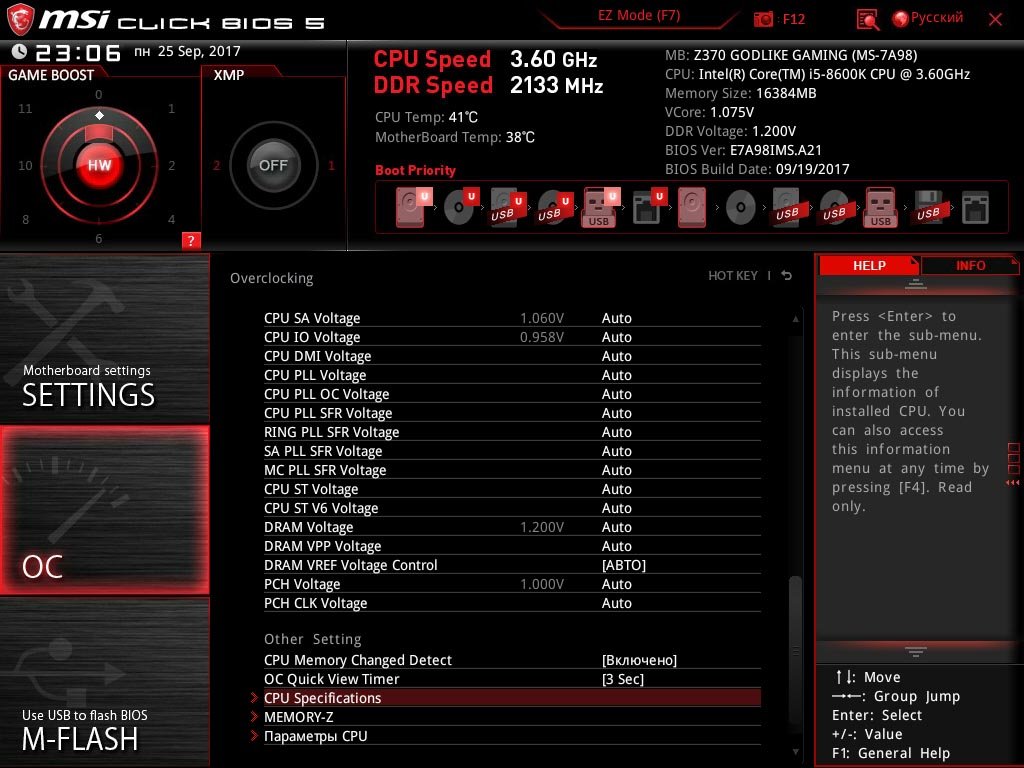
Task: Select the first hard disk boot device icon
Action: coord(413,208)
